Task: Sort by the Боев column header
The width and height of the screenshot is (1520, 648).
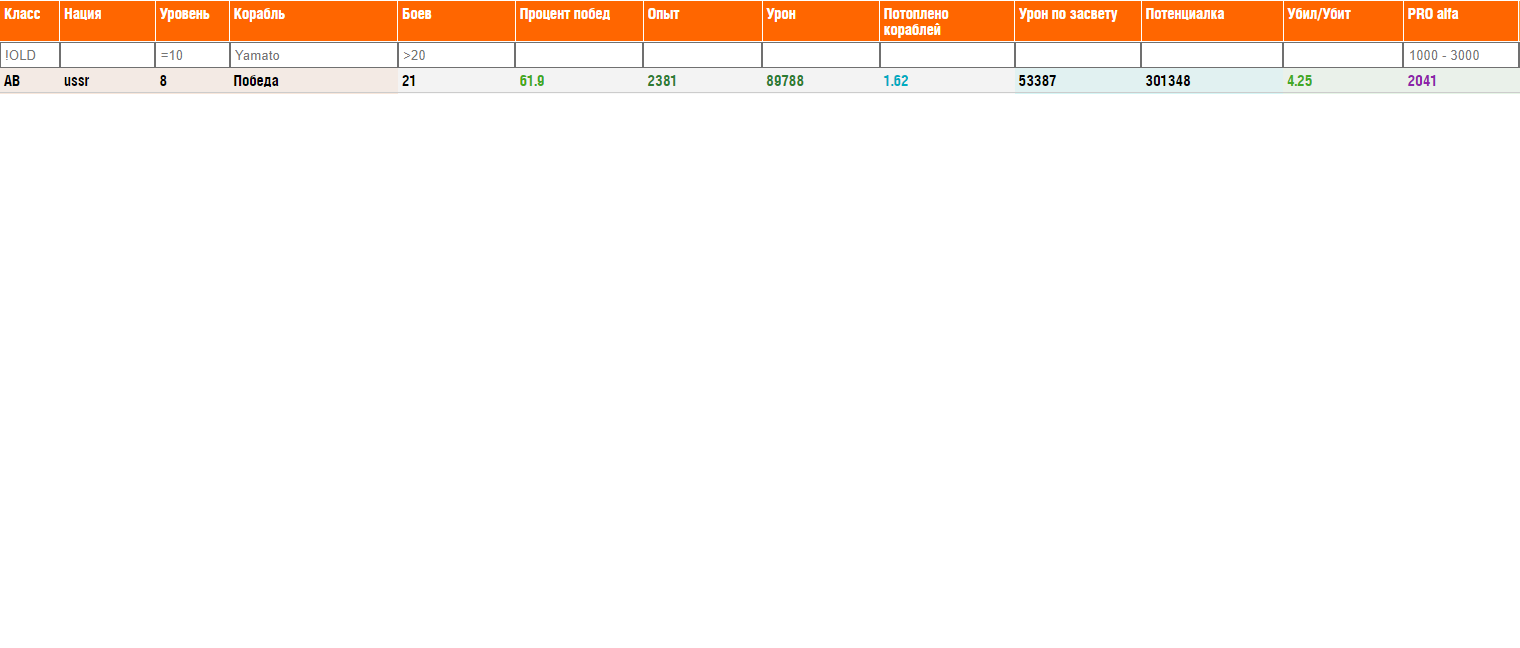Action: (456, 21)
